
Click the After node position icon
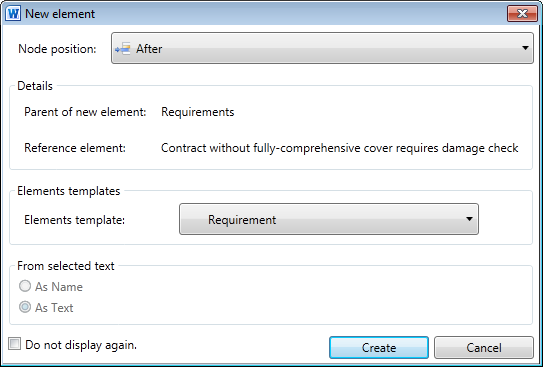coord(123,49)
